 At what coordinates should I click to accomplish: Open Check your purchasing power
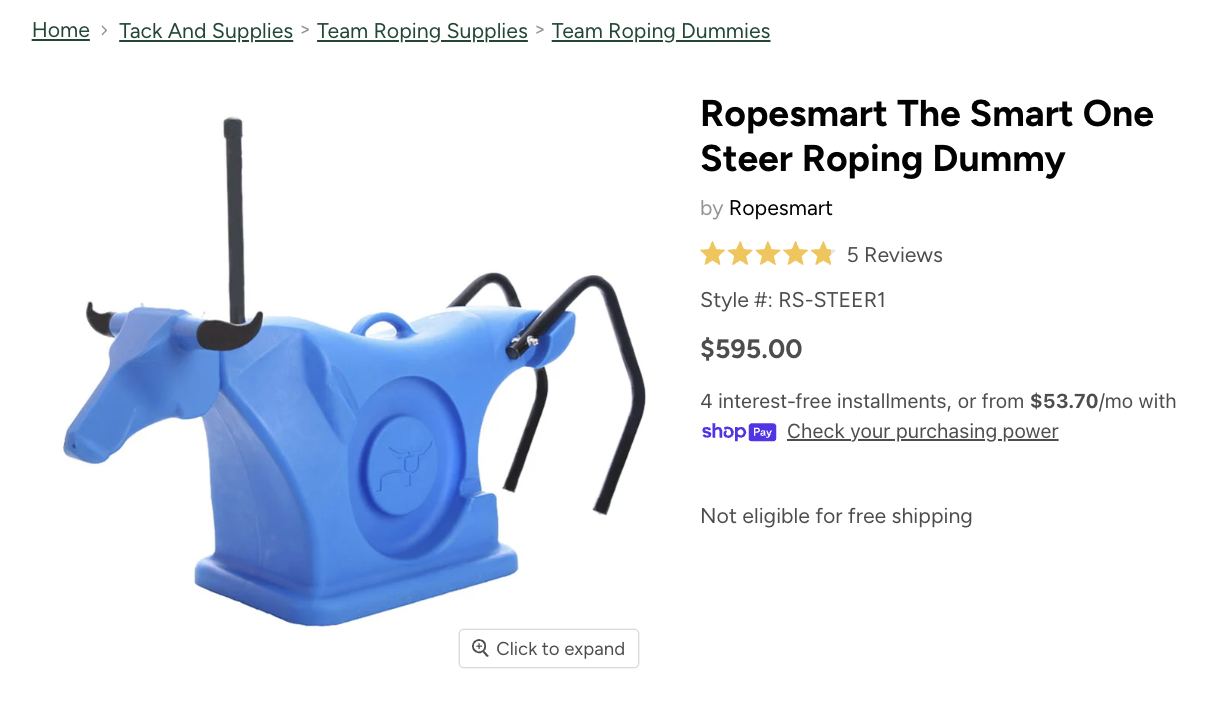pos(922,431)
